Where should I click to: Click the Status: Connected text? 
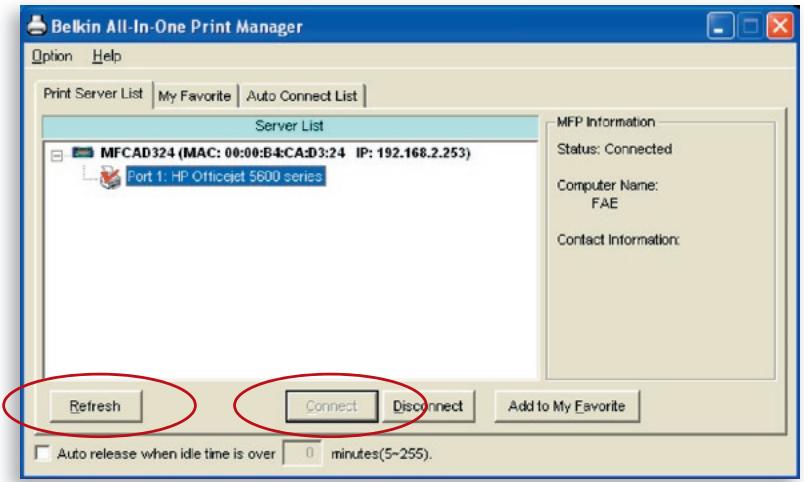(x=614, y=149)
